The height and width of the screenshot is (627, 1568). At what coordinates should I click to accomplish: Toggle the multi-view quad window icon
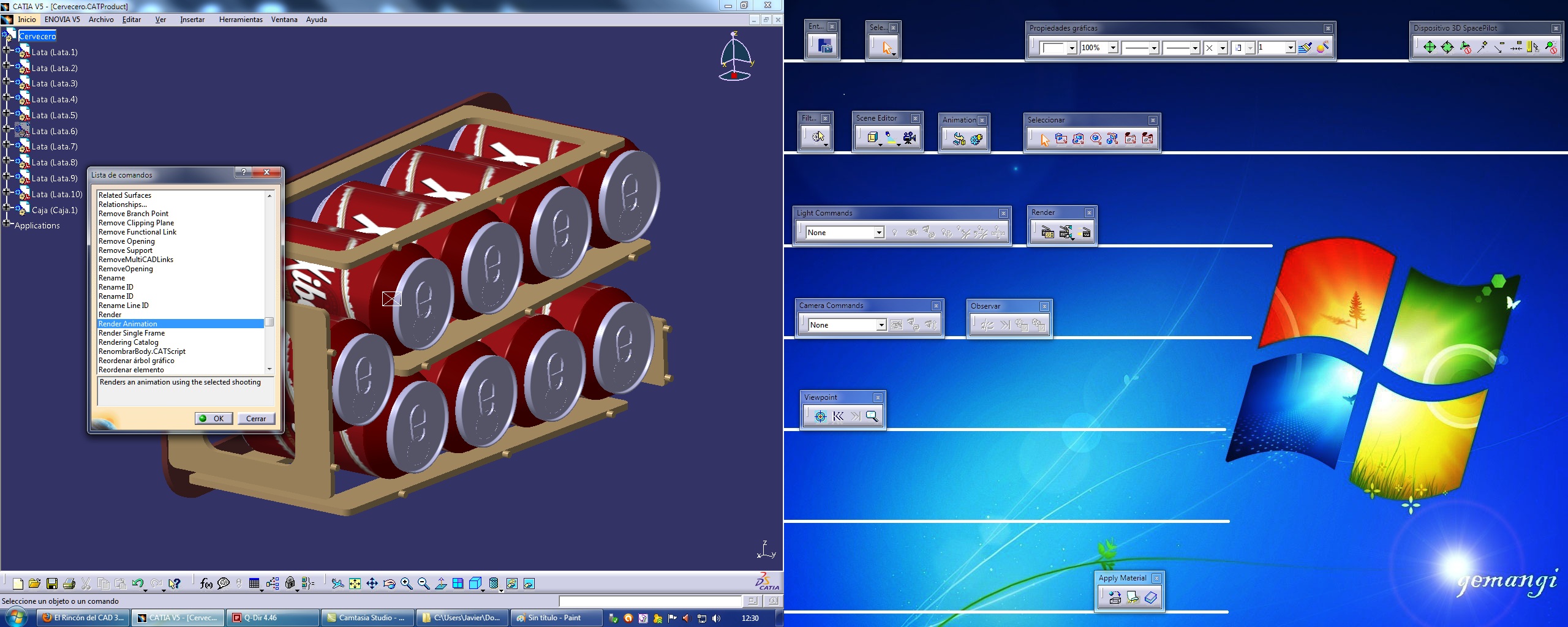458,584
